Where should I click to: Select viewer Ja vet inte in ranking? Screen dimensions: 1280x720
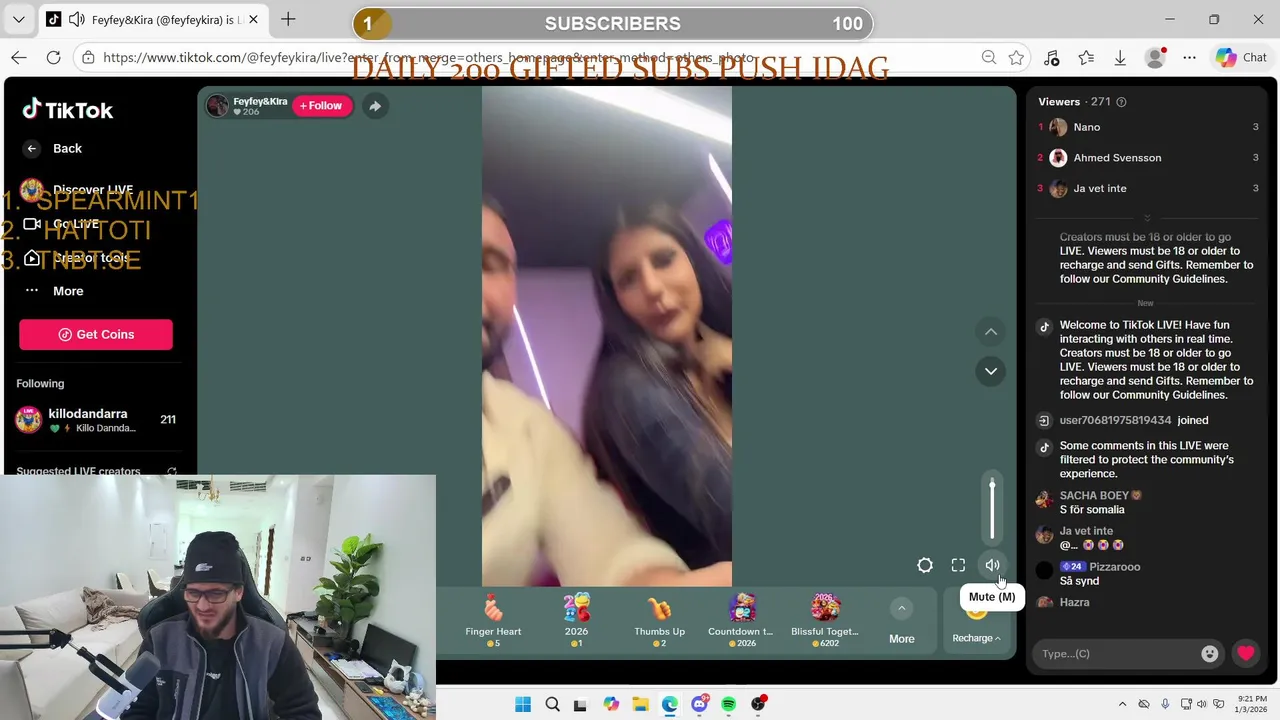(1148, 188)
